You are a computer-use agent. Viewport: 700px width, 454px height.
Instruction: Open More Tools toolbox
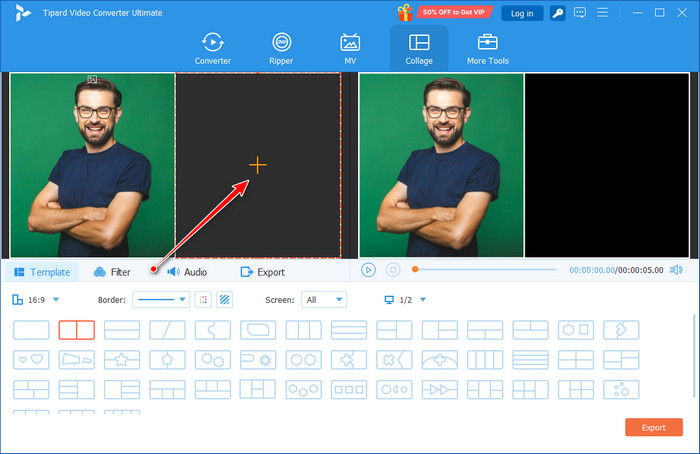(x=488, y=49)
